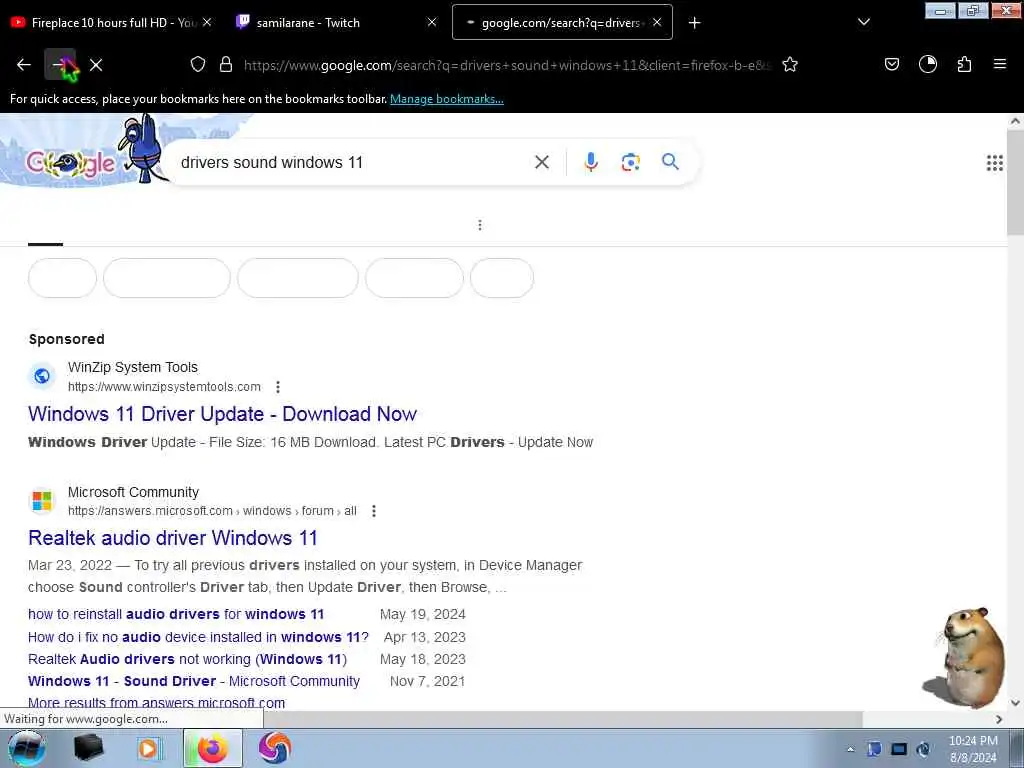The height and width of the screenshot is (768, 1024).
Task: Open the more options dots below search bar
Action: point(480,225)
